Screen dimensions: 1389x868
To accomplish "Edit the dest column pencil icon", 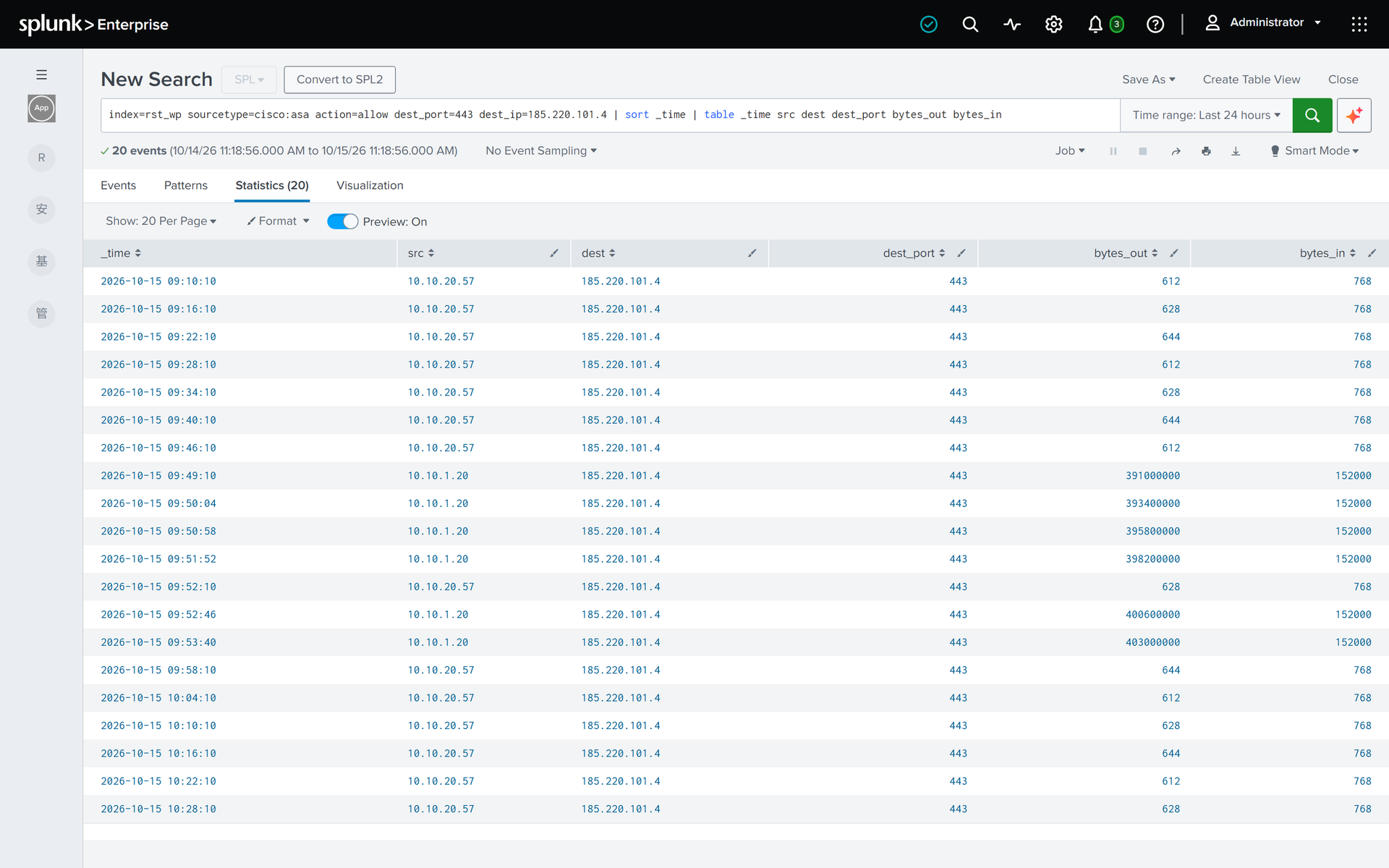I will (x=752, y=253).
